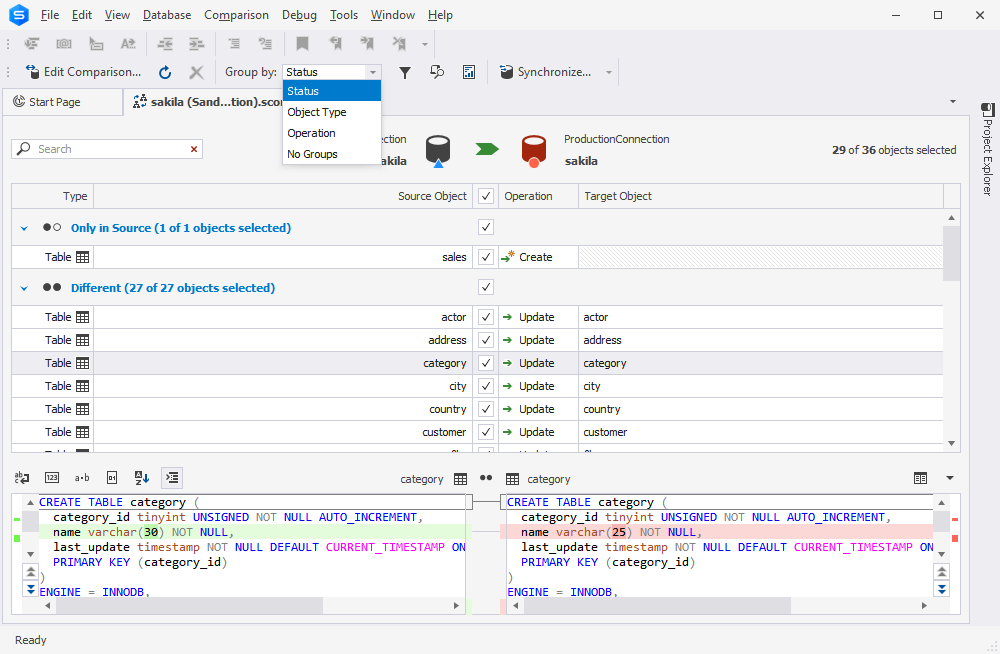Toggle the select-all checkbox in the column header

[486, 196]
